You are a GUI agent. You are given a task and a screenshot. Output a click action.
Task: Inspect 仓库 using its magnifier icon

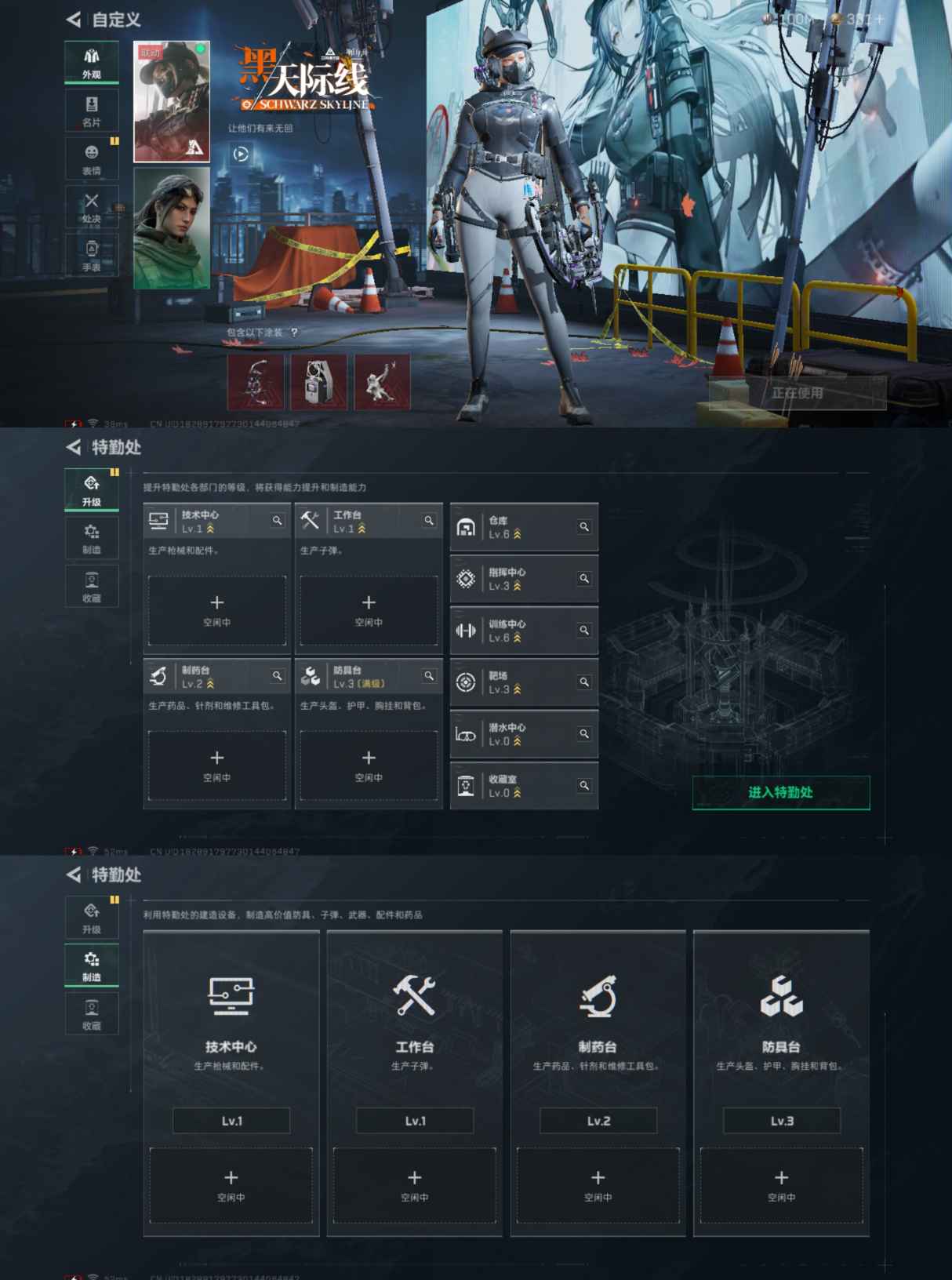(584, 527)
